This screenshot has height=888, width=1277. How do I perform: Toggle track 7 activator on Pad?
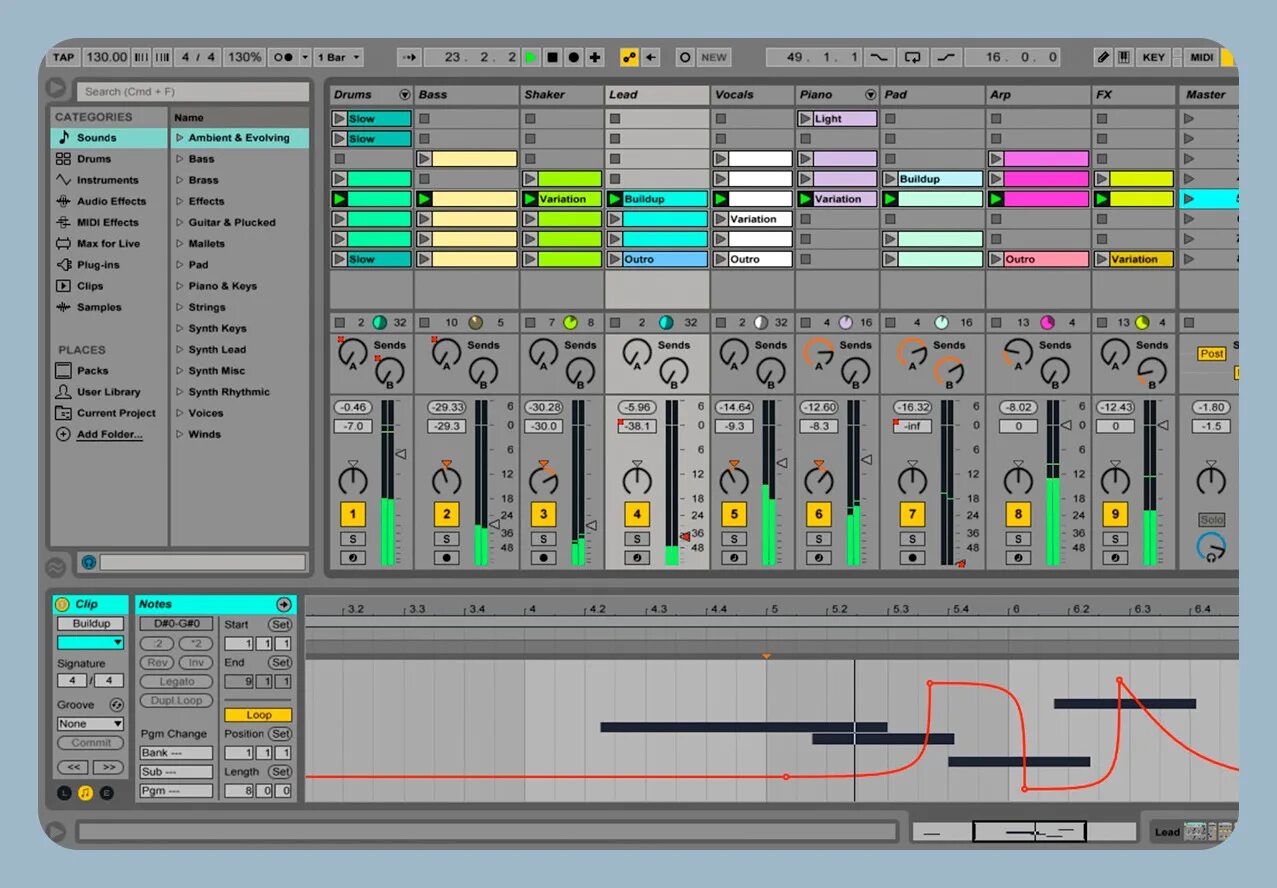pyautogui.click(x=912, y=515)
